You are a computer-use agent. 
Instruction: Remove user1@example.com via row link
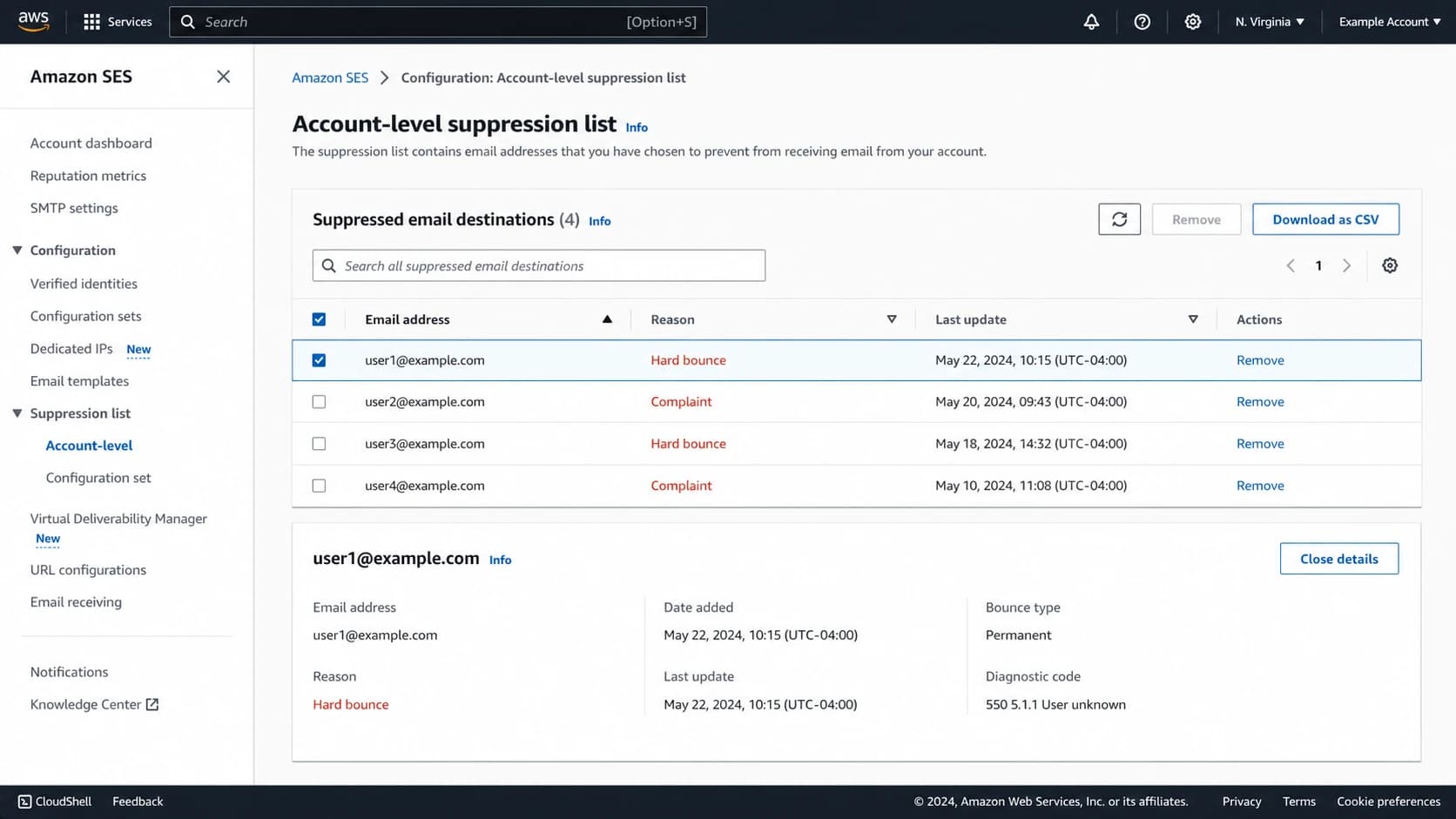pos(1260,360)
